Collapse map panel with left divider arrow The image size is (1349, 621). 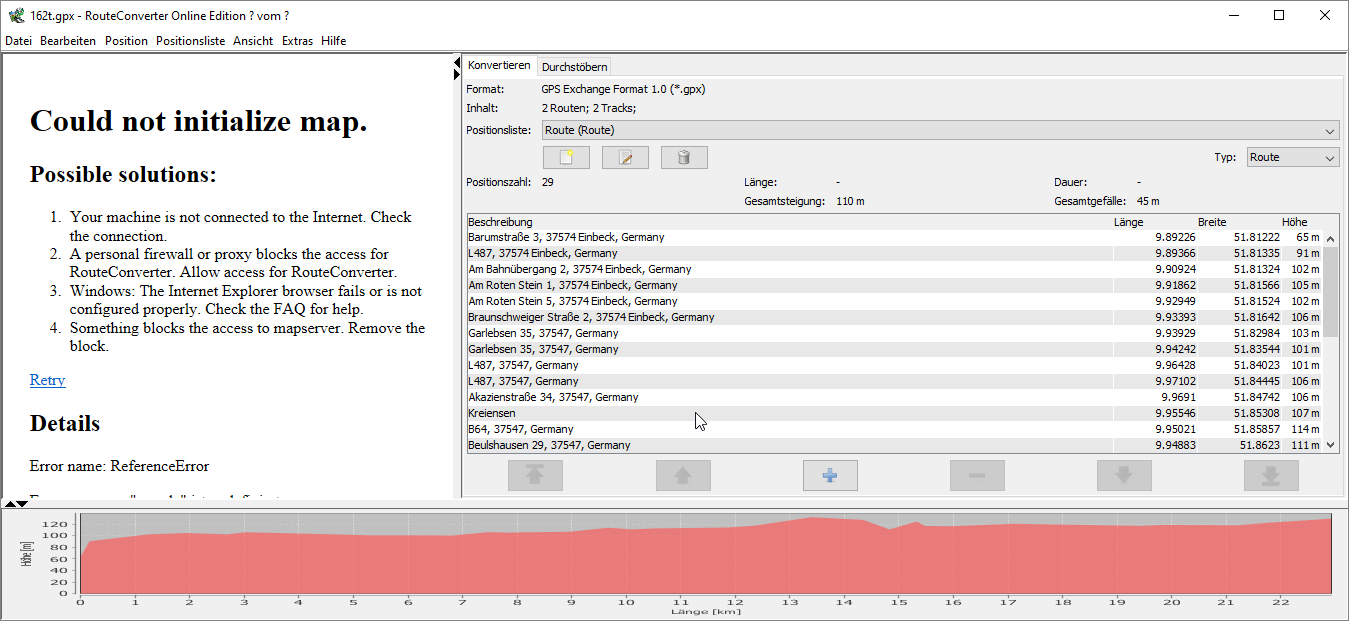tap(456, 62)
